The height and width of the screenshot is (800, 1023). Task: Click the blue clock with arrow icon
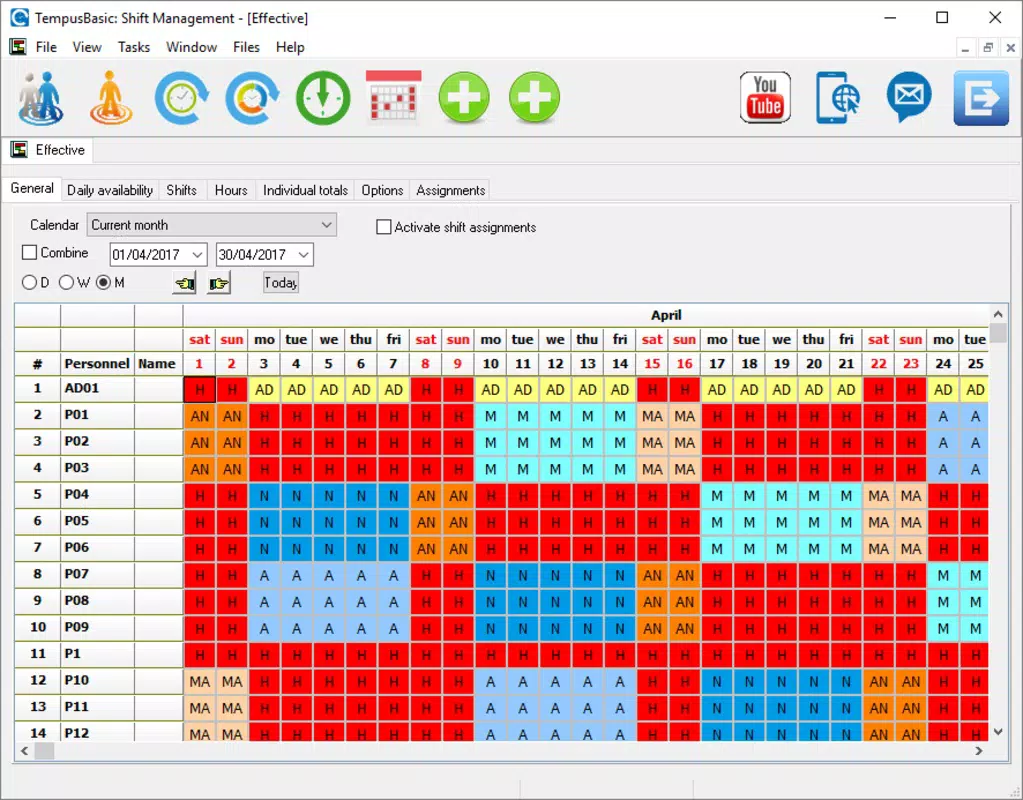pyautogui.click(x=182, y=98)
